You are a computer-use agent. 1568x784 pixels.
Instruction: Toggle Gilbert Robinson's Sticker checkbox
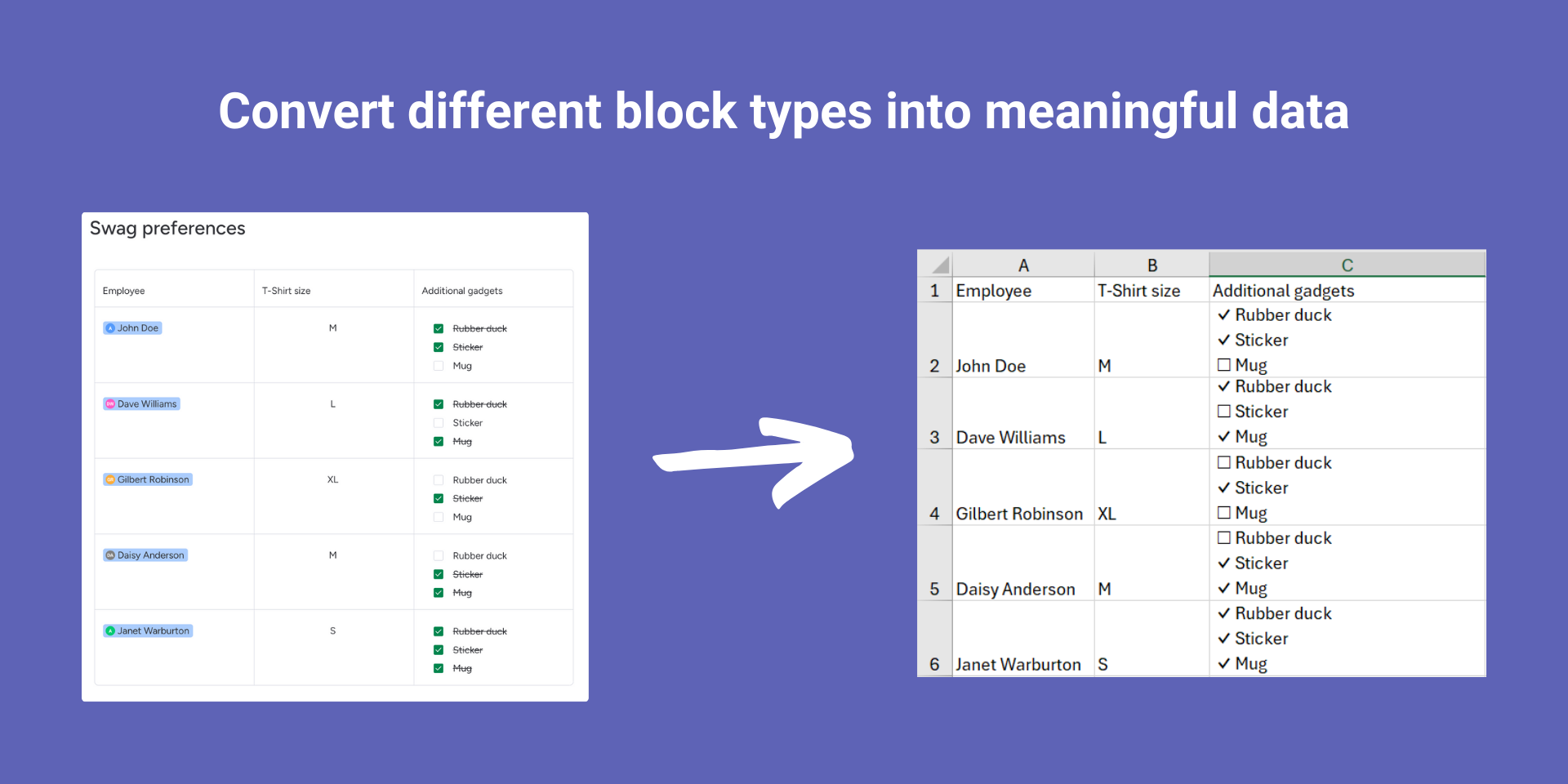pos(439,498)
